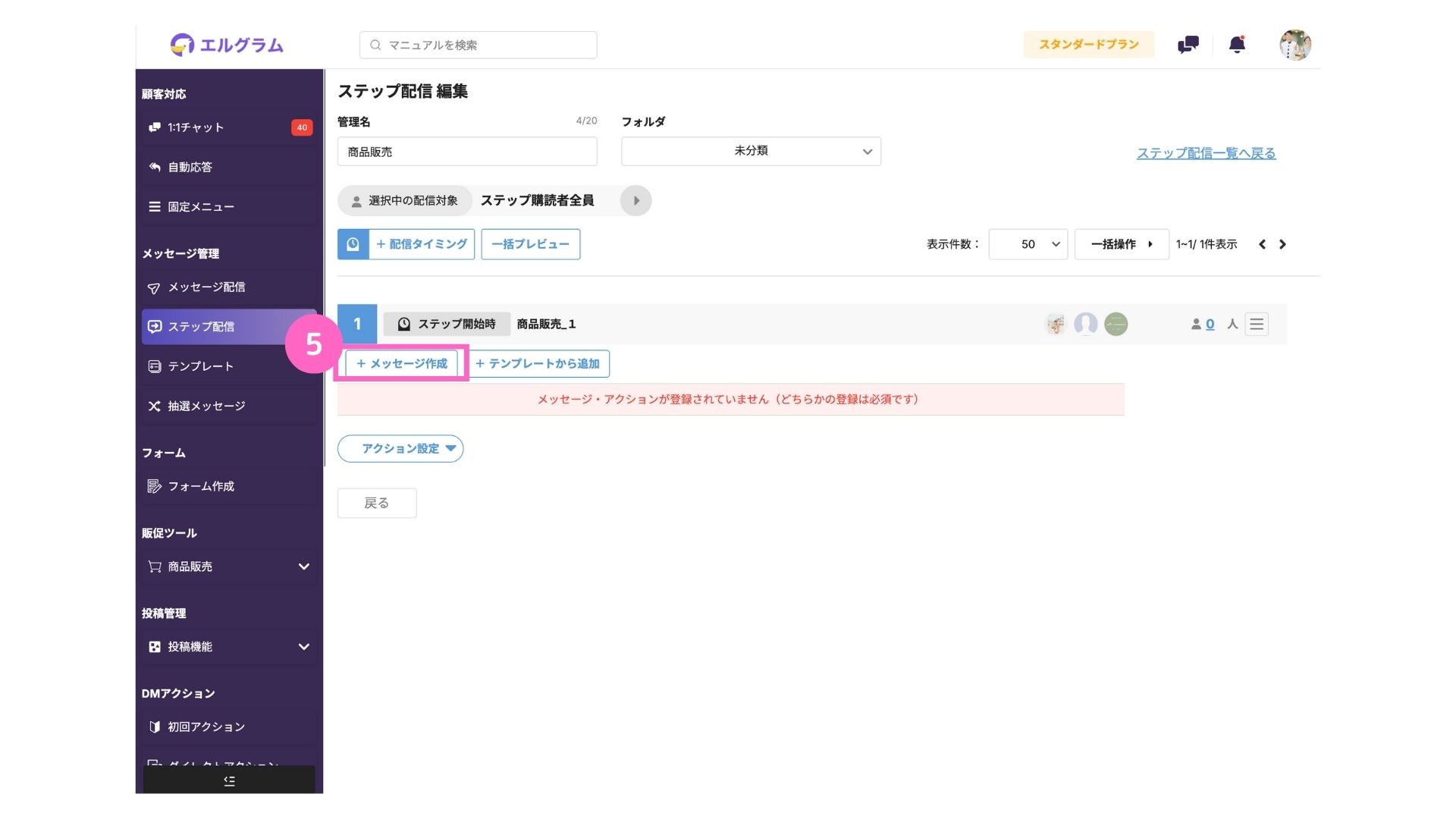Image resolution: width=1456 pixels, height=819 pixels.
Task: Click + テンプレートから追加 button
Action: [x=538, y=364]
